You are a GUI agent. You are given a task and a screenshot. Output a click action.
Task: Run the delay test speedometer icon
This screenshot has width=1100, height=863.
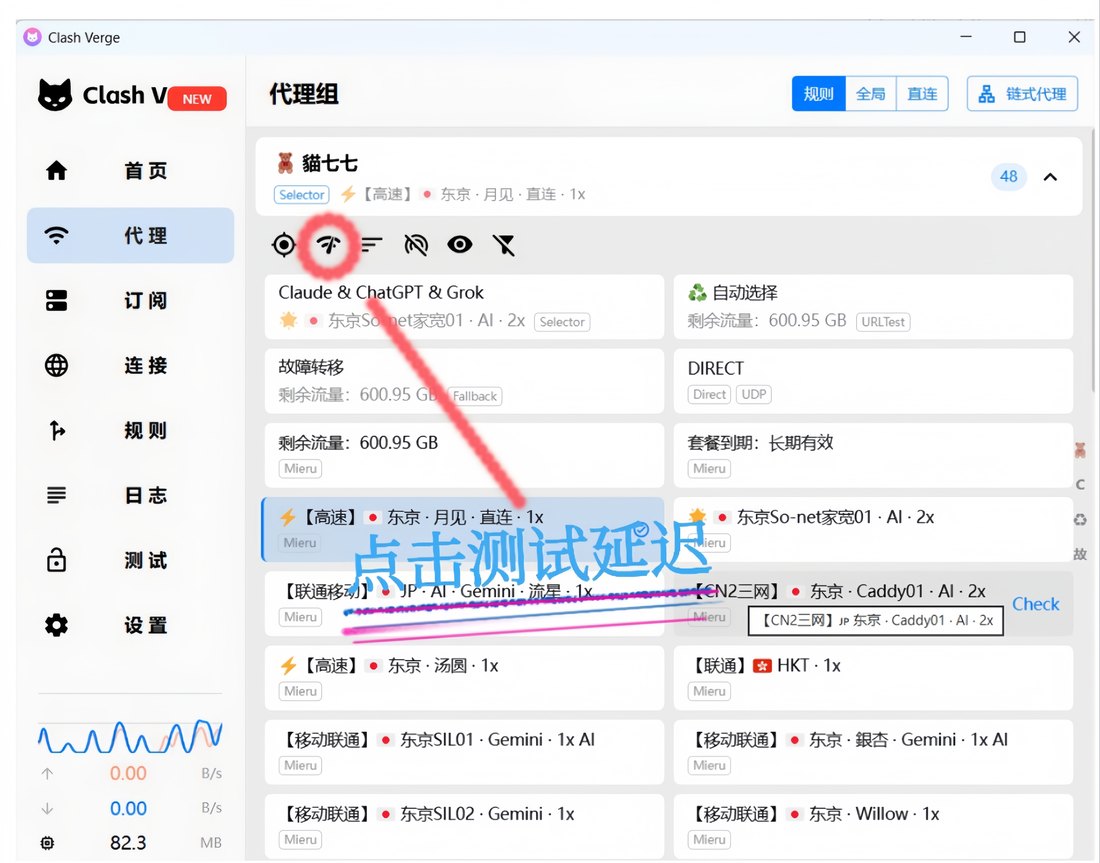click(x=328, y=245)
